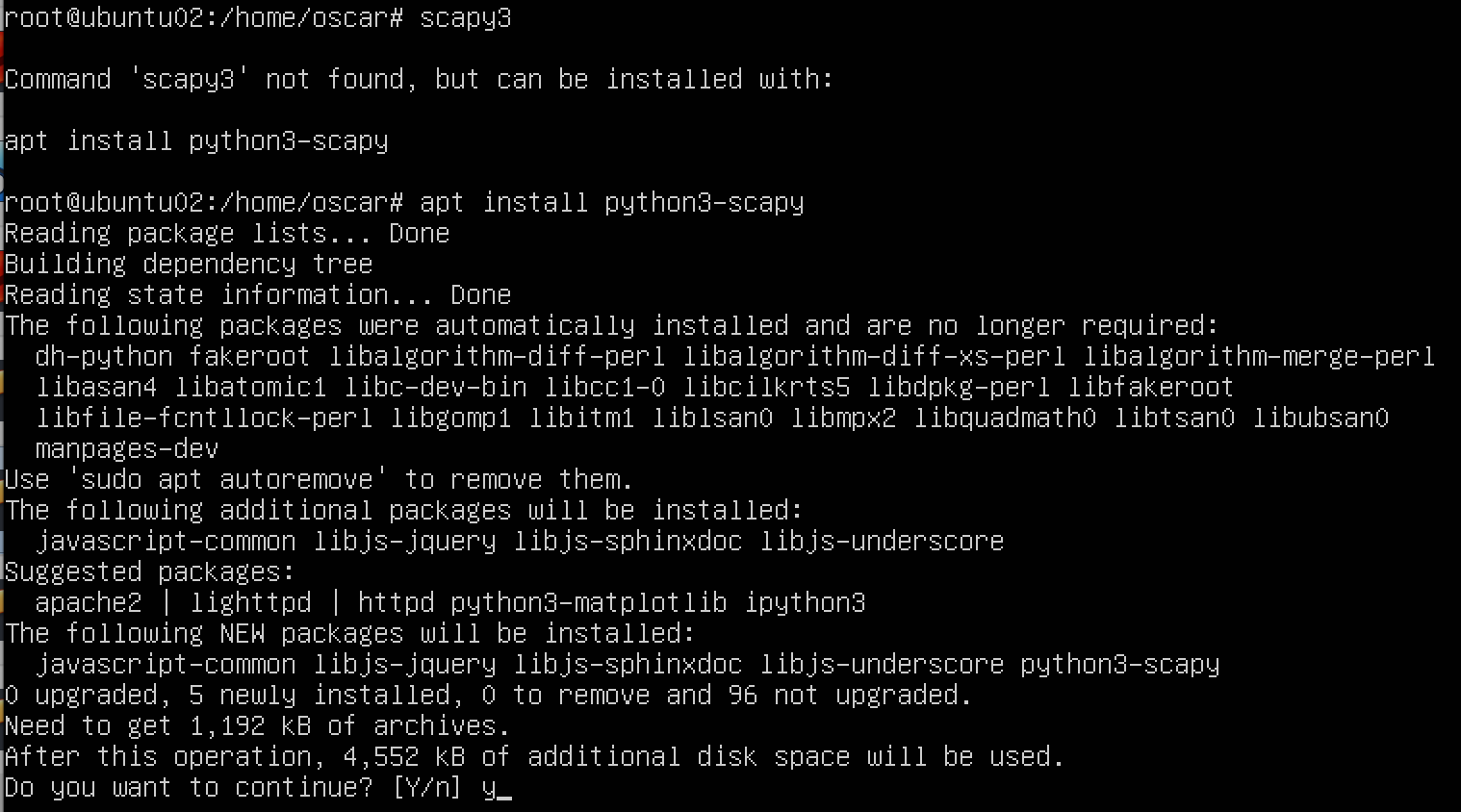Click the 'manpages-dev' package name
1461x812 pixels.
126,448
